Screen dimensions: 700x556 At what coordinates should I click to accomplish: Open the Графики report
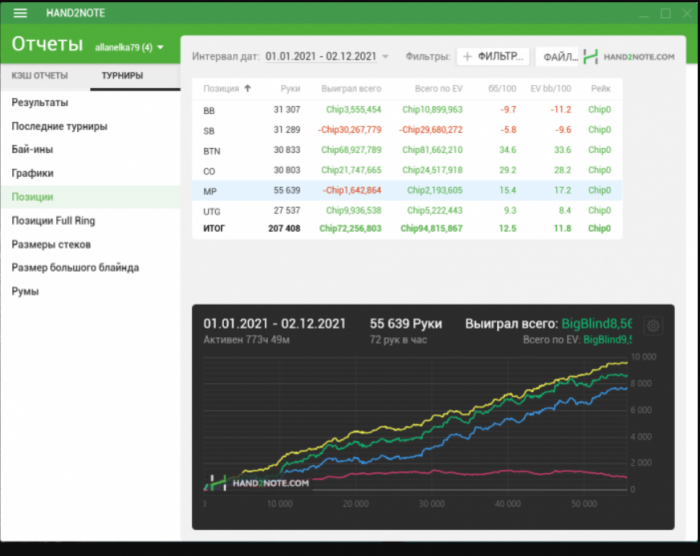33,173
